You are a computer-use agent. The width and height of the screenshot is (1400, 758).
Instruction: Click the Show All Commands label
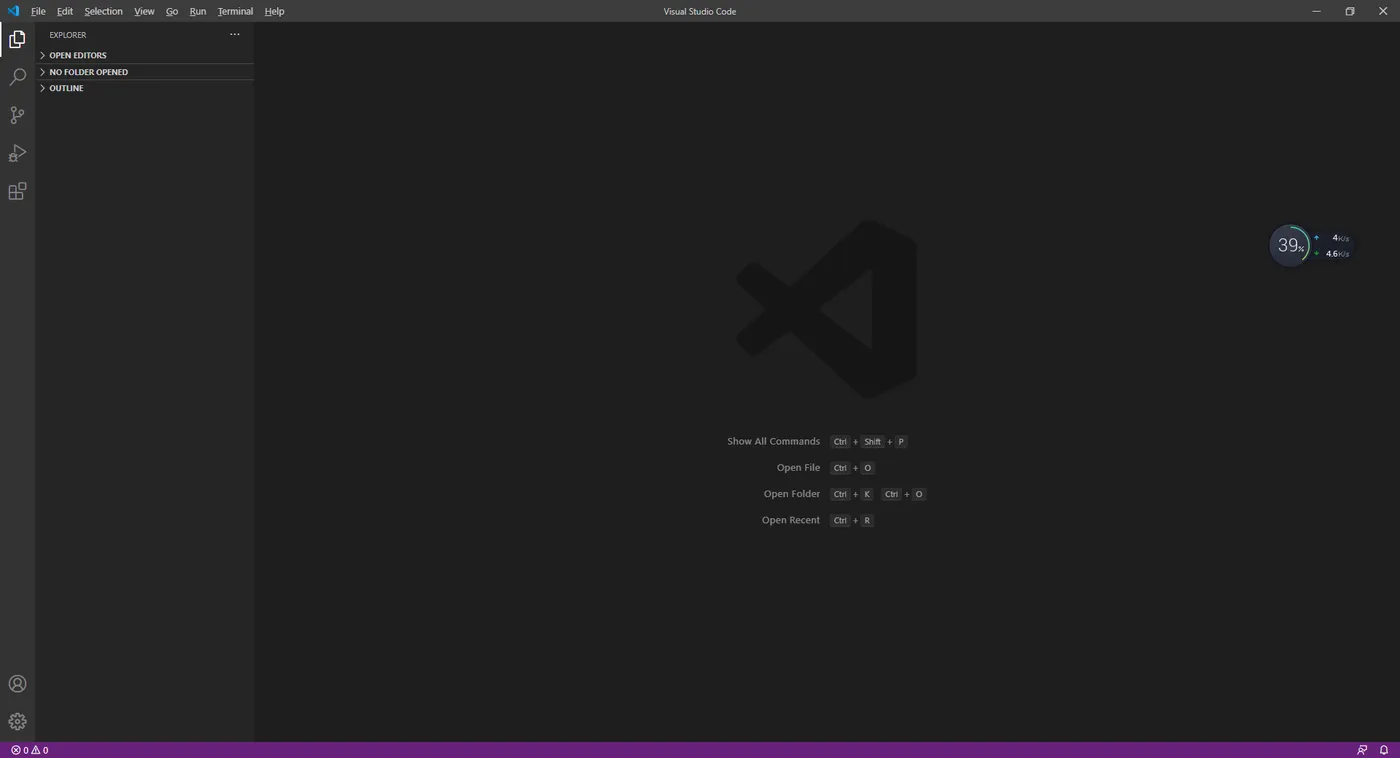[x=773, y=441]
